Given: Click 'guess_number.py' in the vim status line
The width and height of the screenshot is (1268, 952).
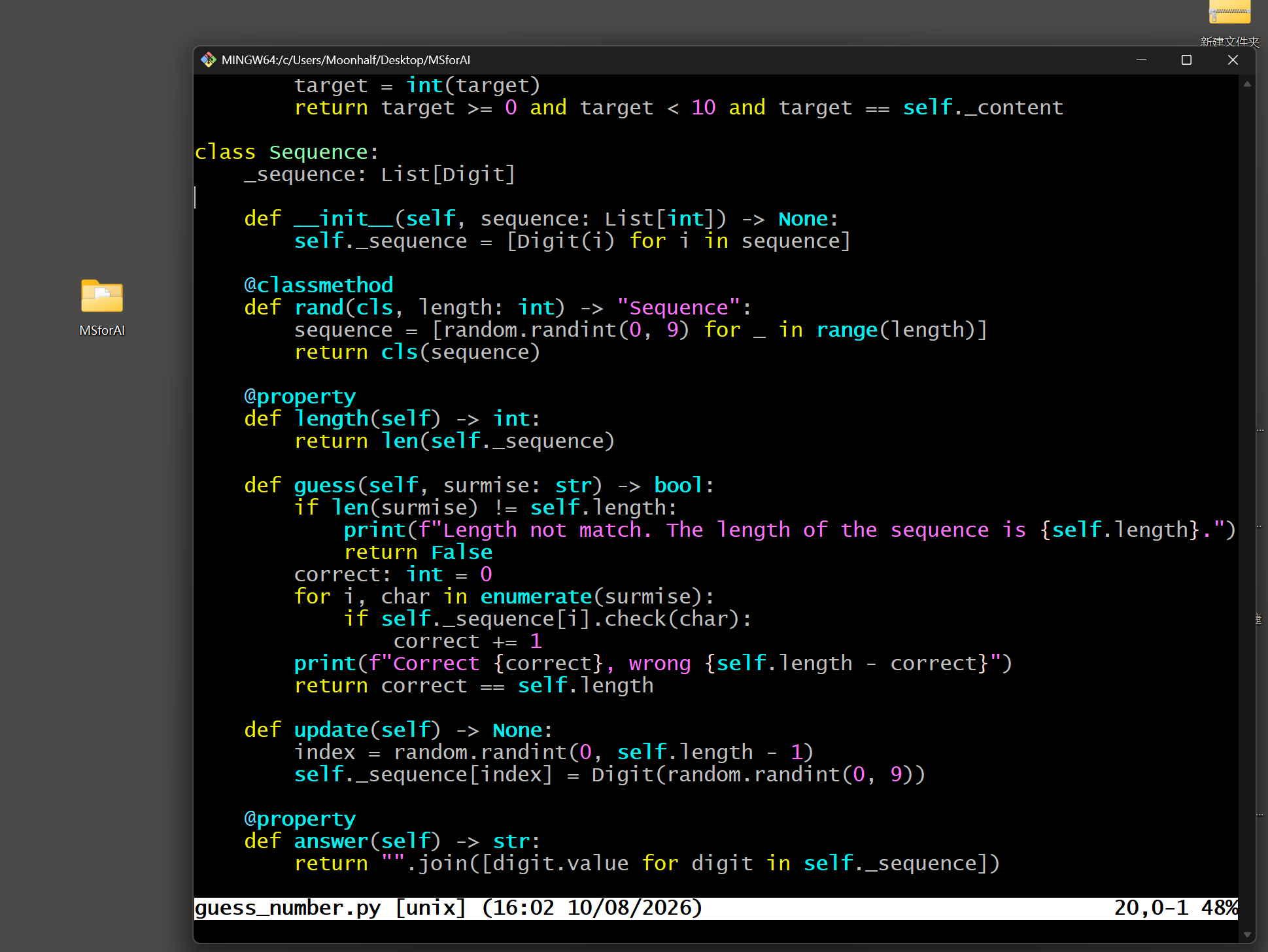Looking at the screenshot, I should coord(288,908).
